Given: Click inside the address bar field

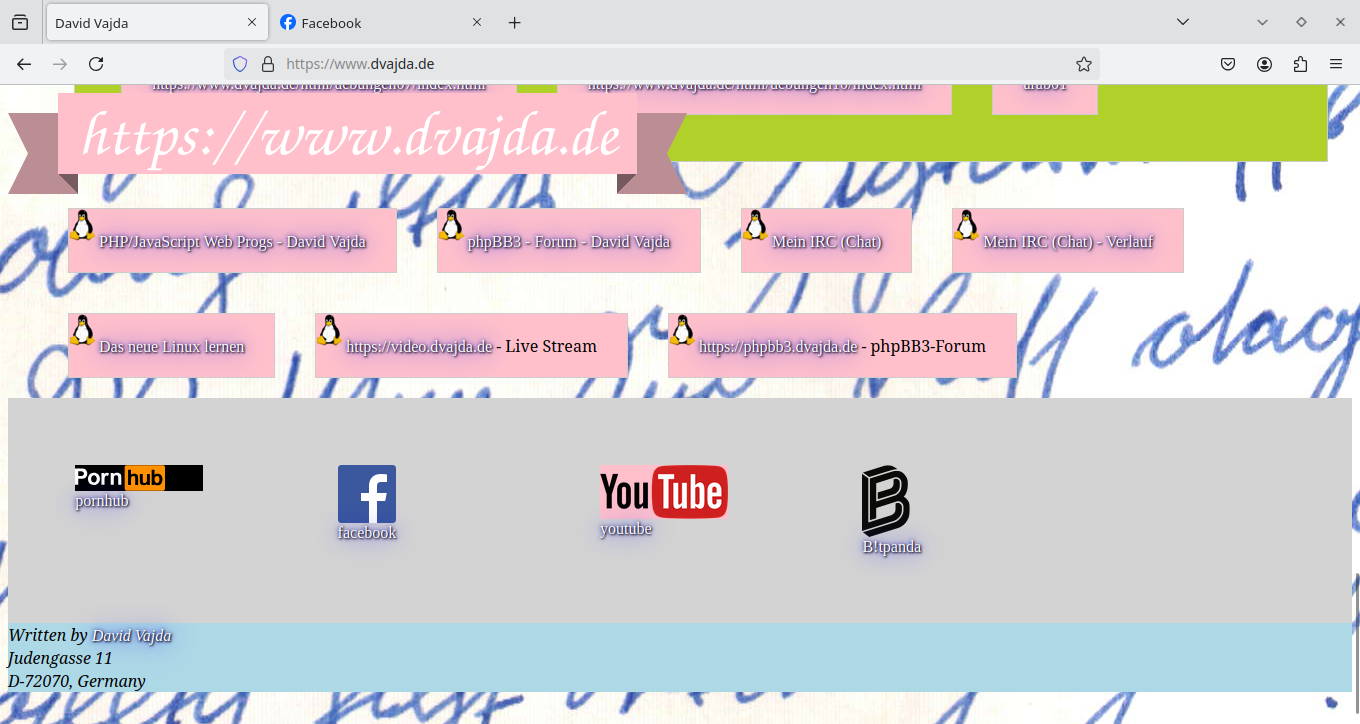Looking at the screenshot, I should coord(600,62).
